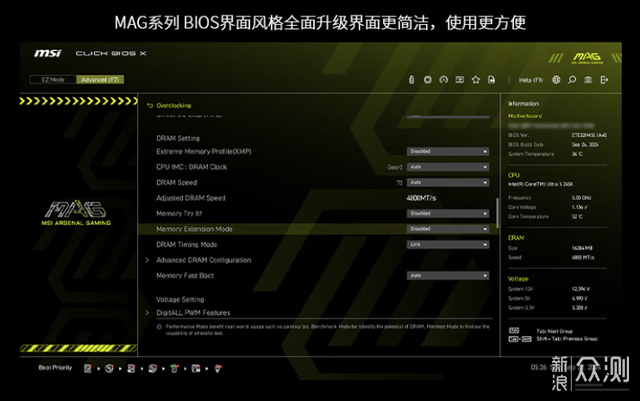Image resolution: width=640 pixels, height=401 pixels.
Task: Click the info icon beside the Performance Mode description
Action: 159,327
